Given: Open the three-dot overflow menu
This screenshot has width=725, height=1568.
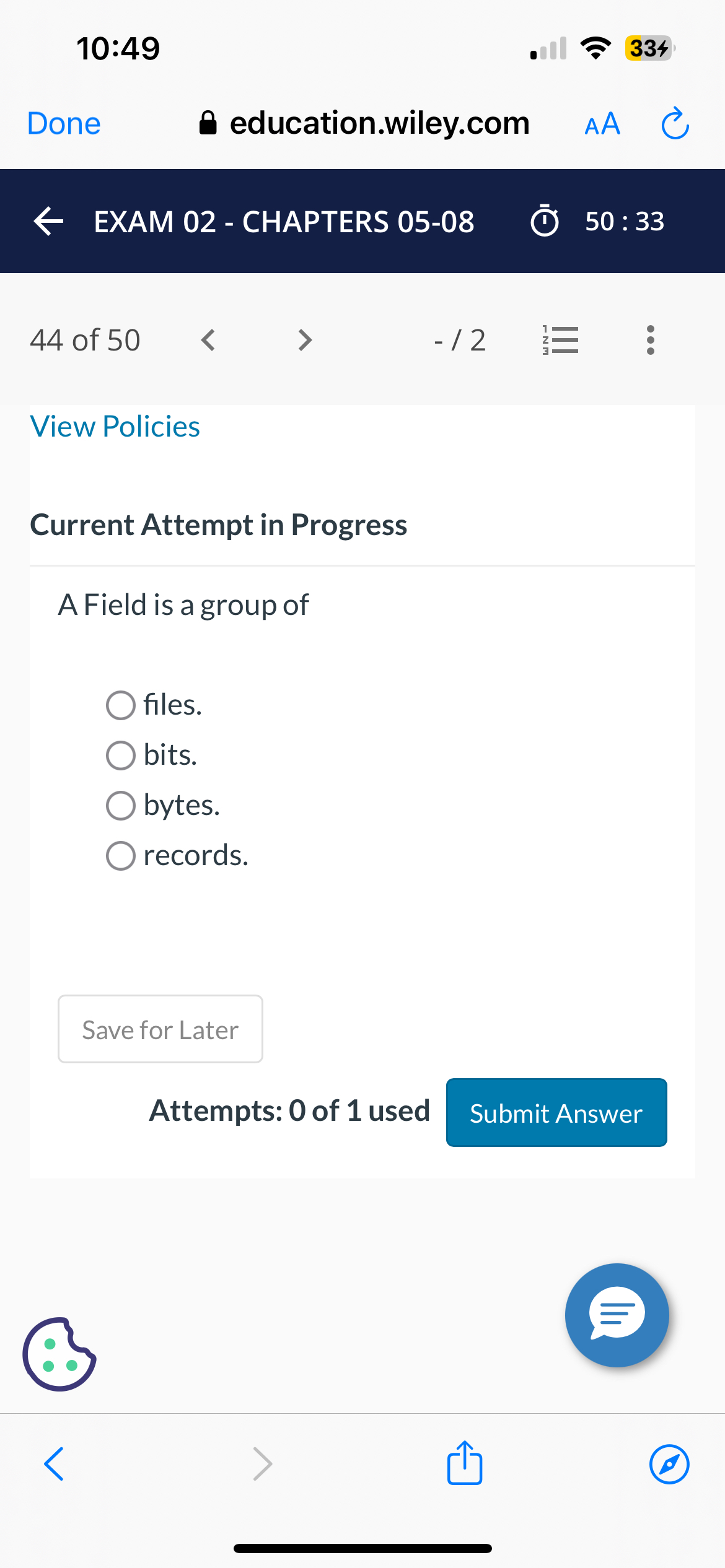Looking at the screenshot, I should click(x=650, y=339).
